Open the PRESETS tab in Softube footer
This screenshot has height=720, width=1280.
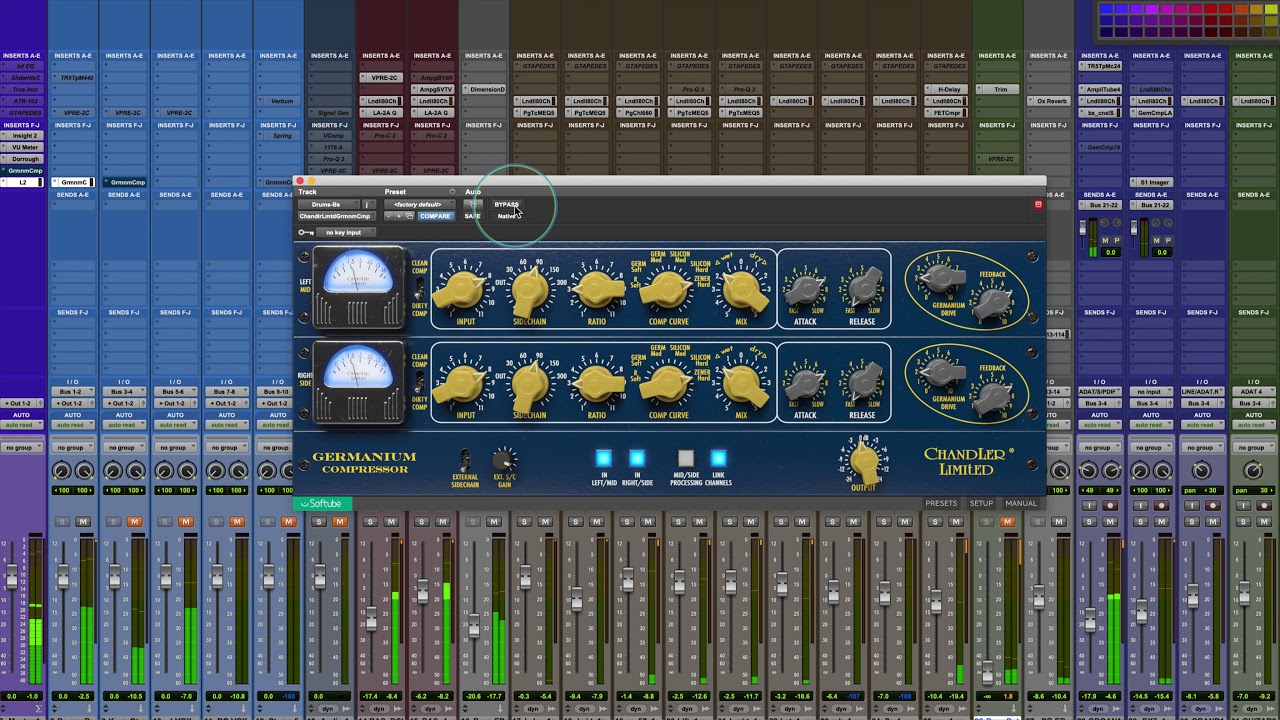pyautogui.click(x=941, y=503)
